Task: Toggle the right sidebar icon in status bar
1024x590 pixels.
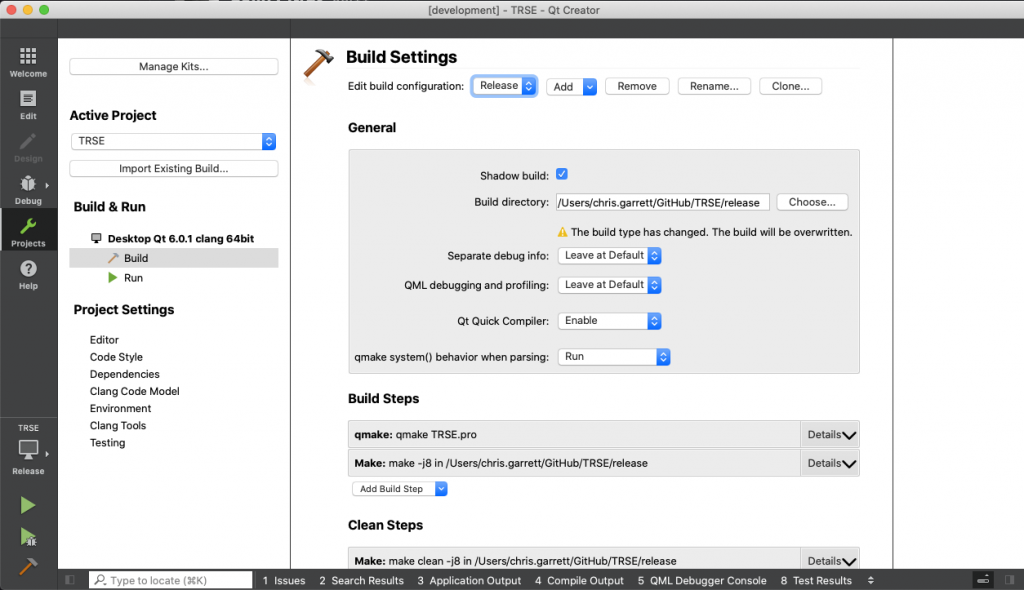Action: point(1010,580)
